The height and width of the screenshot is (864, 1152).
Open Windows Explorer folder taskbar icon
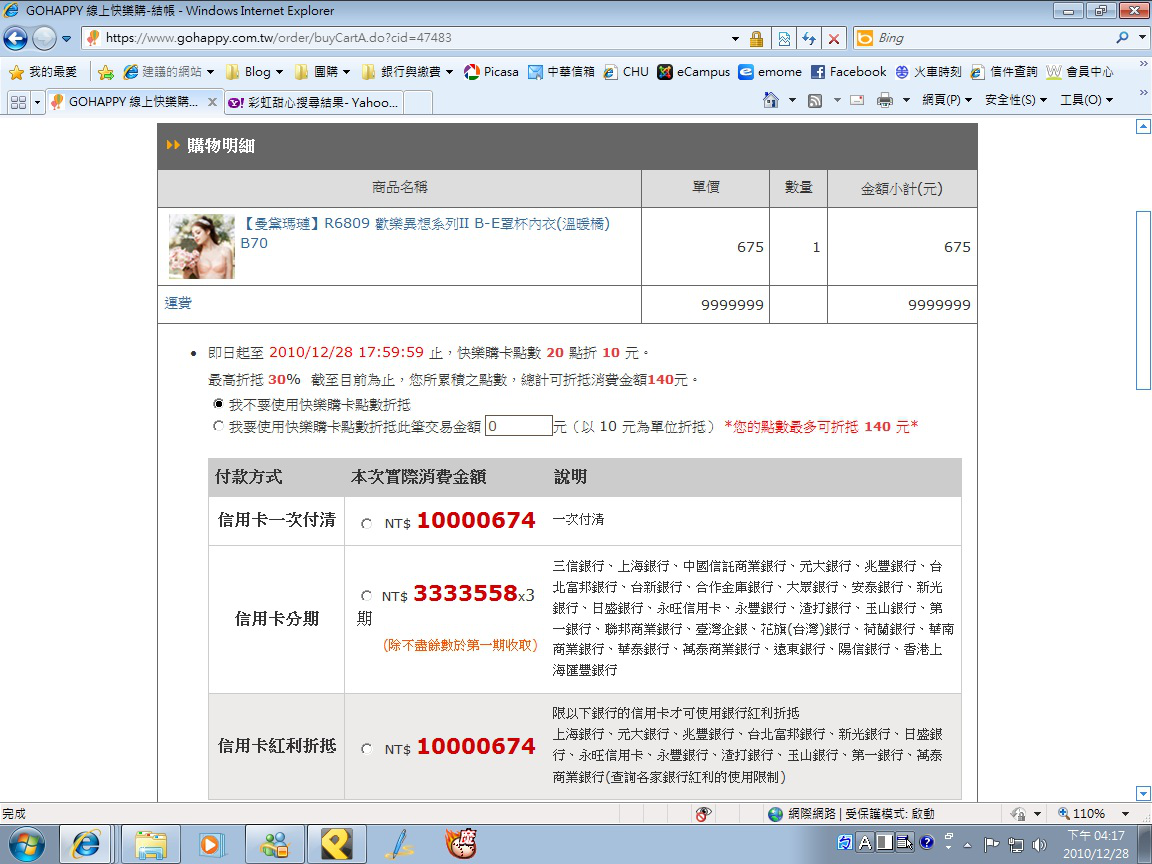151,844
